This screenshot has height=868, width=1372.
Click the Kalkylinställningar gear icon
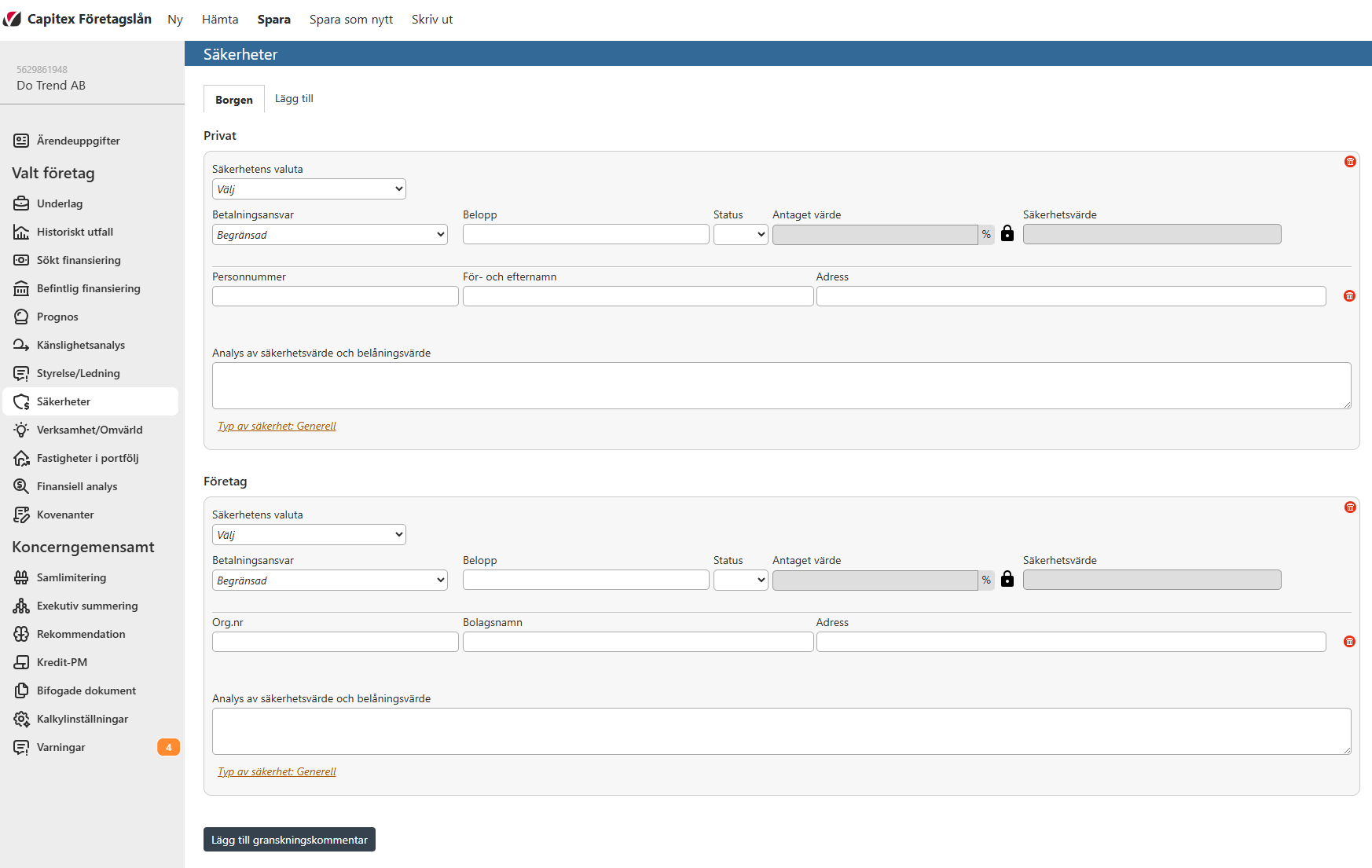coord(21,719)
